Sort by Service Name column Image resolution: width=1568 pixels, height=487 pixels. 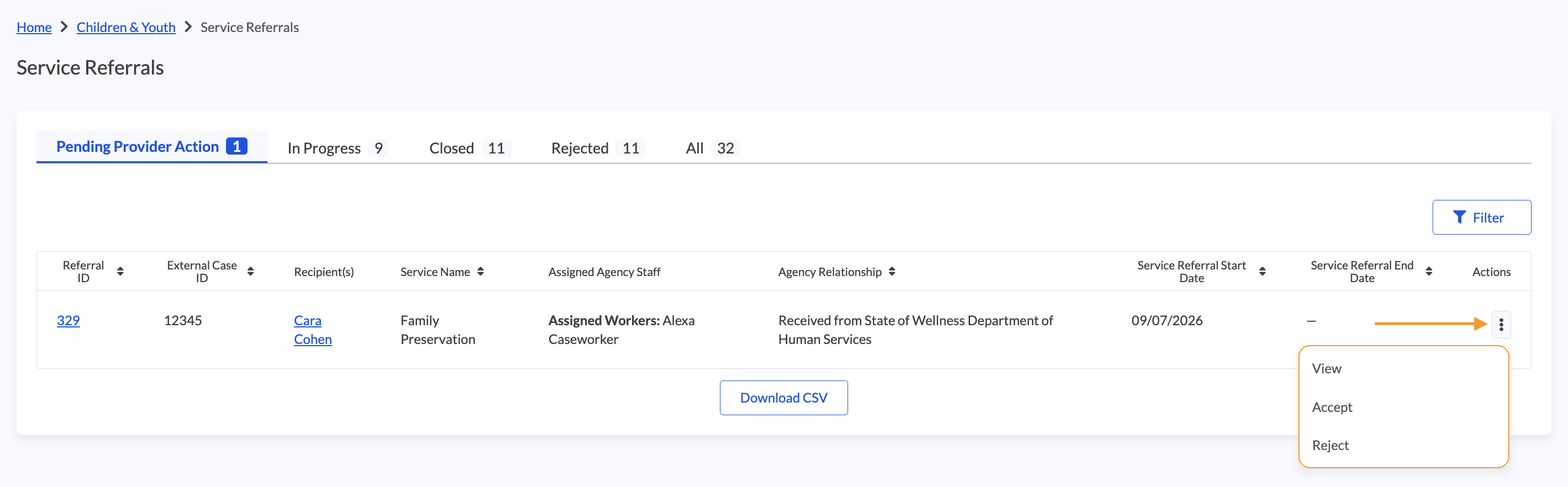[480, 272]
